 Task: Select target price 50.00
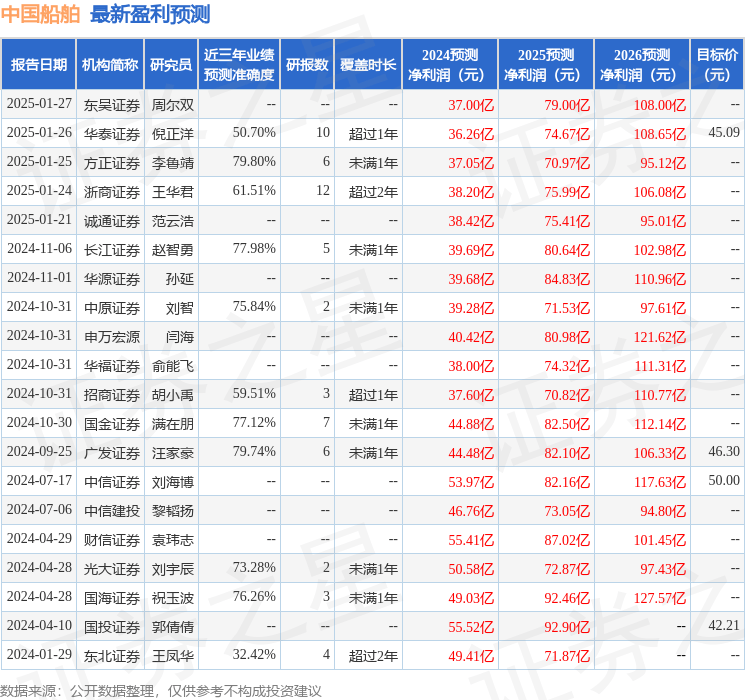[x=724, y=480]
